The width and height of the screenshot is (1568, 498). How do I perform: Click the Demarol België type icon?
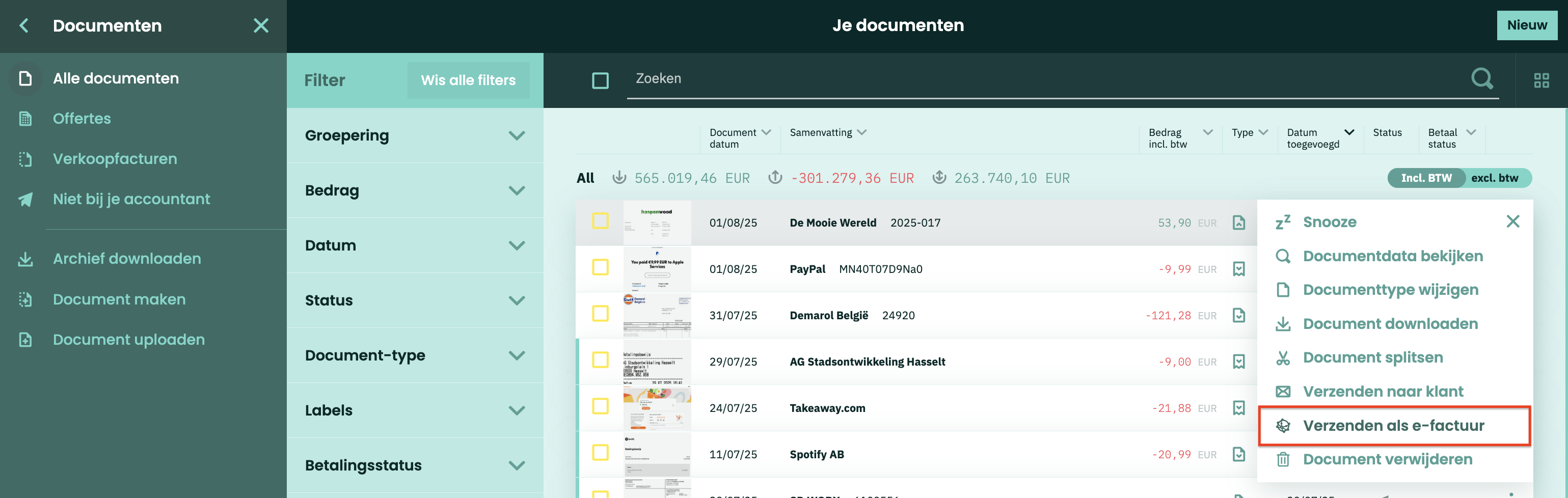[x=1239, y=315]
